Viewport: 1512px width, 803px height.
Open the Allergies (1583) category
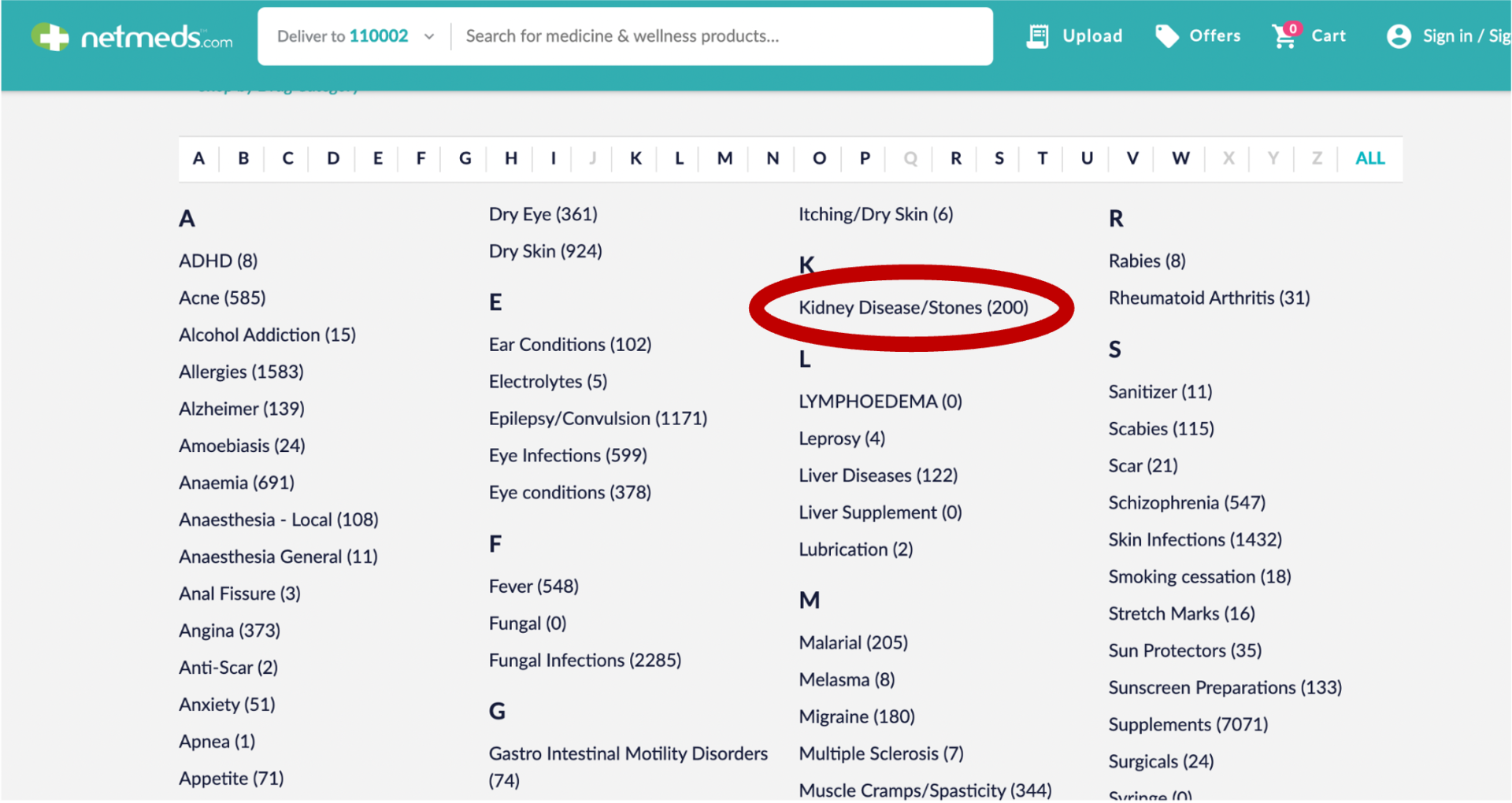click(x=241, y=372)
